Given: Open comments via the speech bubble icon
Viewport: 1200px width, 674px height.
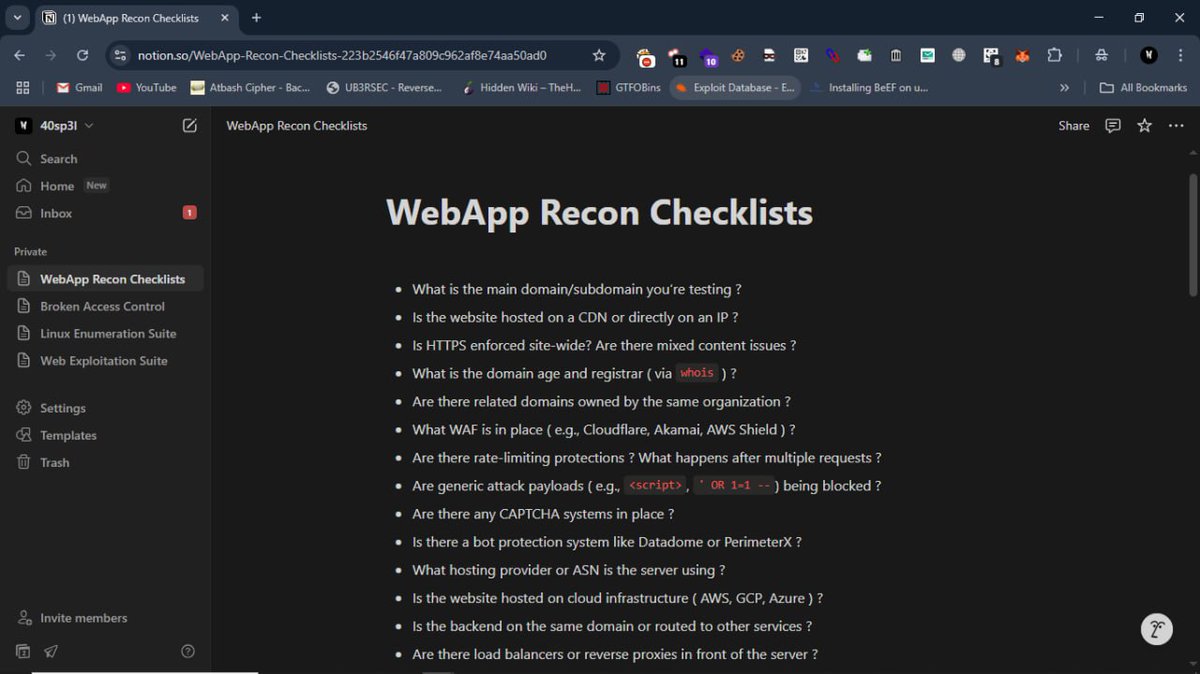Looking at the screenshot, I should click(x=1112, y=125).
